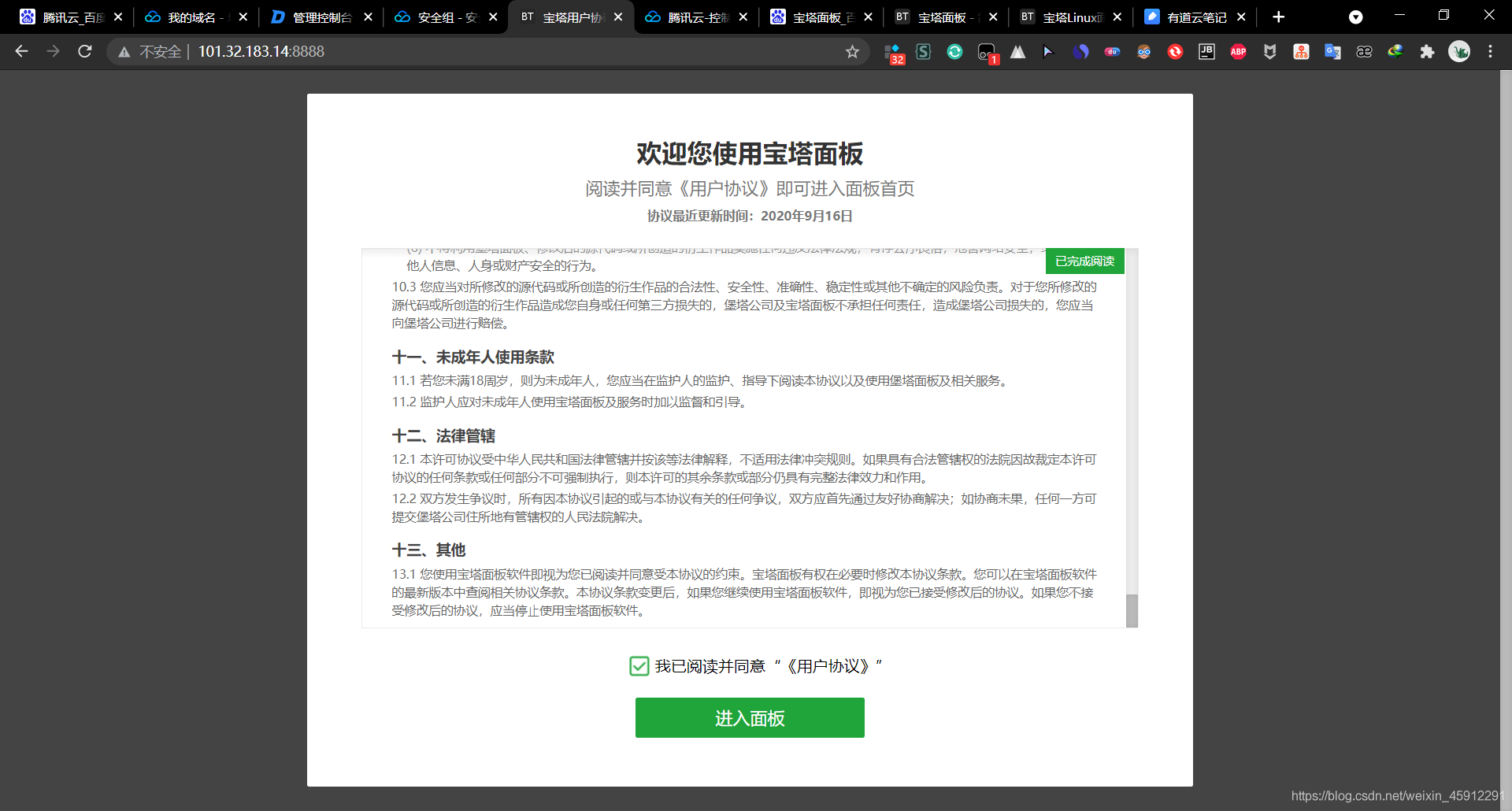Open the JetBrains JB extension icon
The width and height of the screenshot is (1512, 811).
1206,51
